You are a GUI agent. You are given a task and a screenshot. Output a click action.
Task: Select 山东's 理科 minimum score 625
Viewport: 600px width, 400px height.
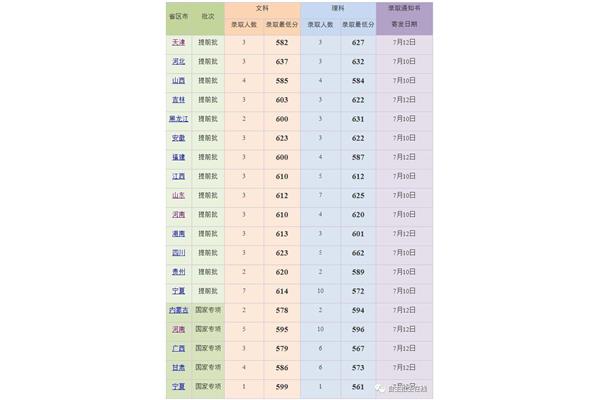[x=358, y=196]
